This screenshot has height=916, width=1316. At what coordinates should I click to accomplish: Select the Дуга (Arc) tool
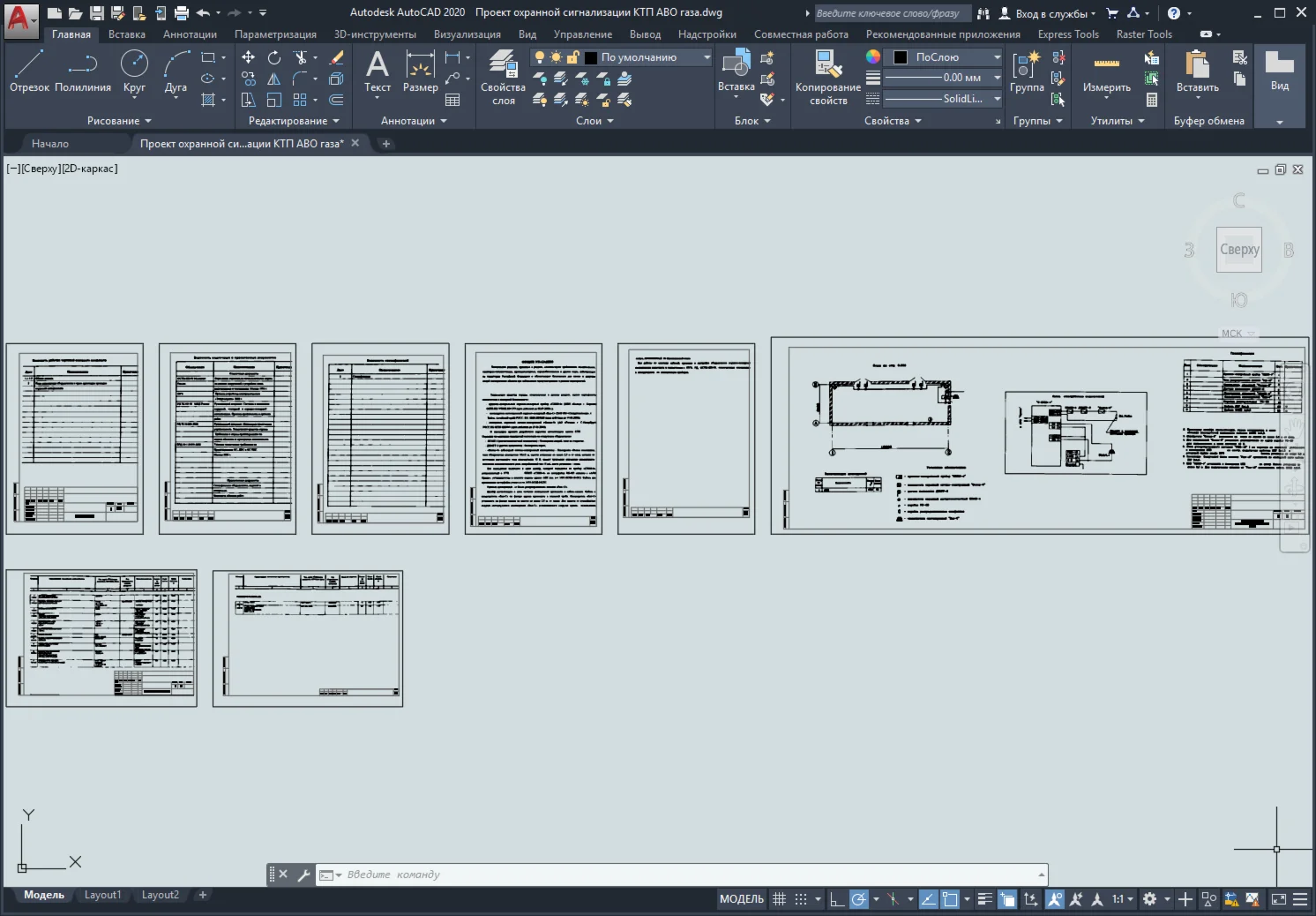point(176,71)
